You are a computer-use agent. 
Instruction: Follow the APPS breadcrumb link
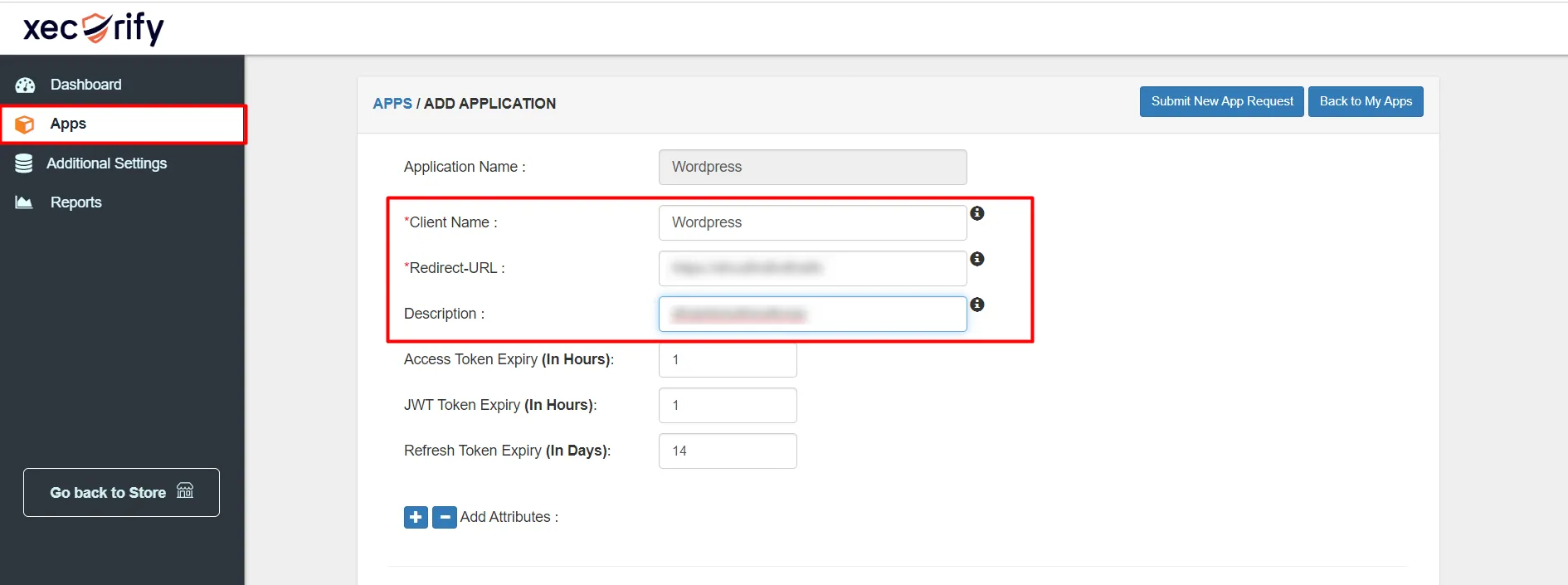392,104
